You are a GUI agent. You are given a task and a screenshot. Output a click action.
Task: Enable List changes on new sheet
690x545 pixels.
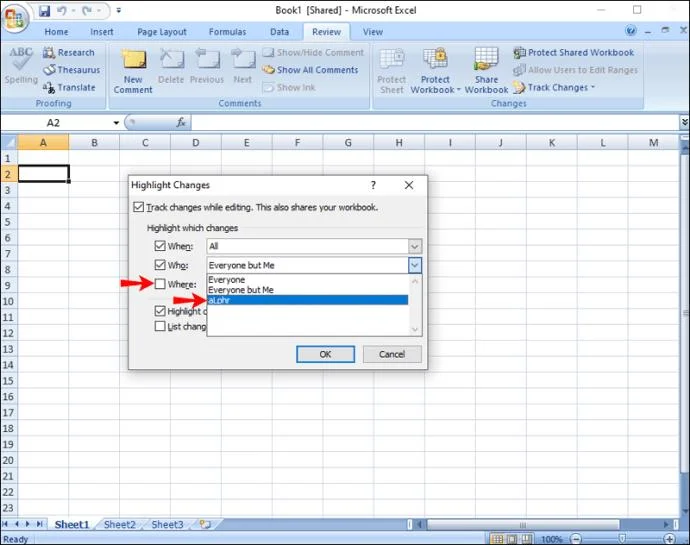coord(160,326)
